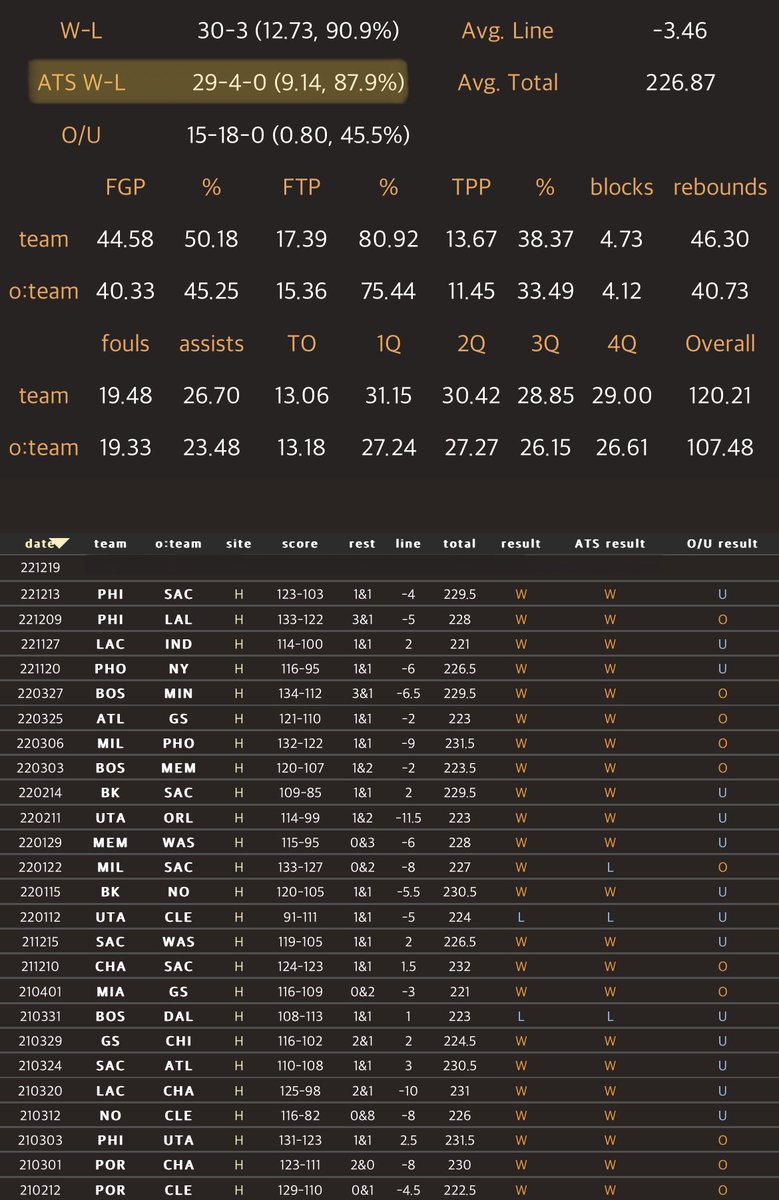This screenshot has width=779, height=1200.
Task: Click score 109-85 in BK-SAC row
Action: coord(300,793)
